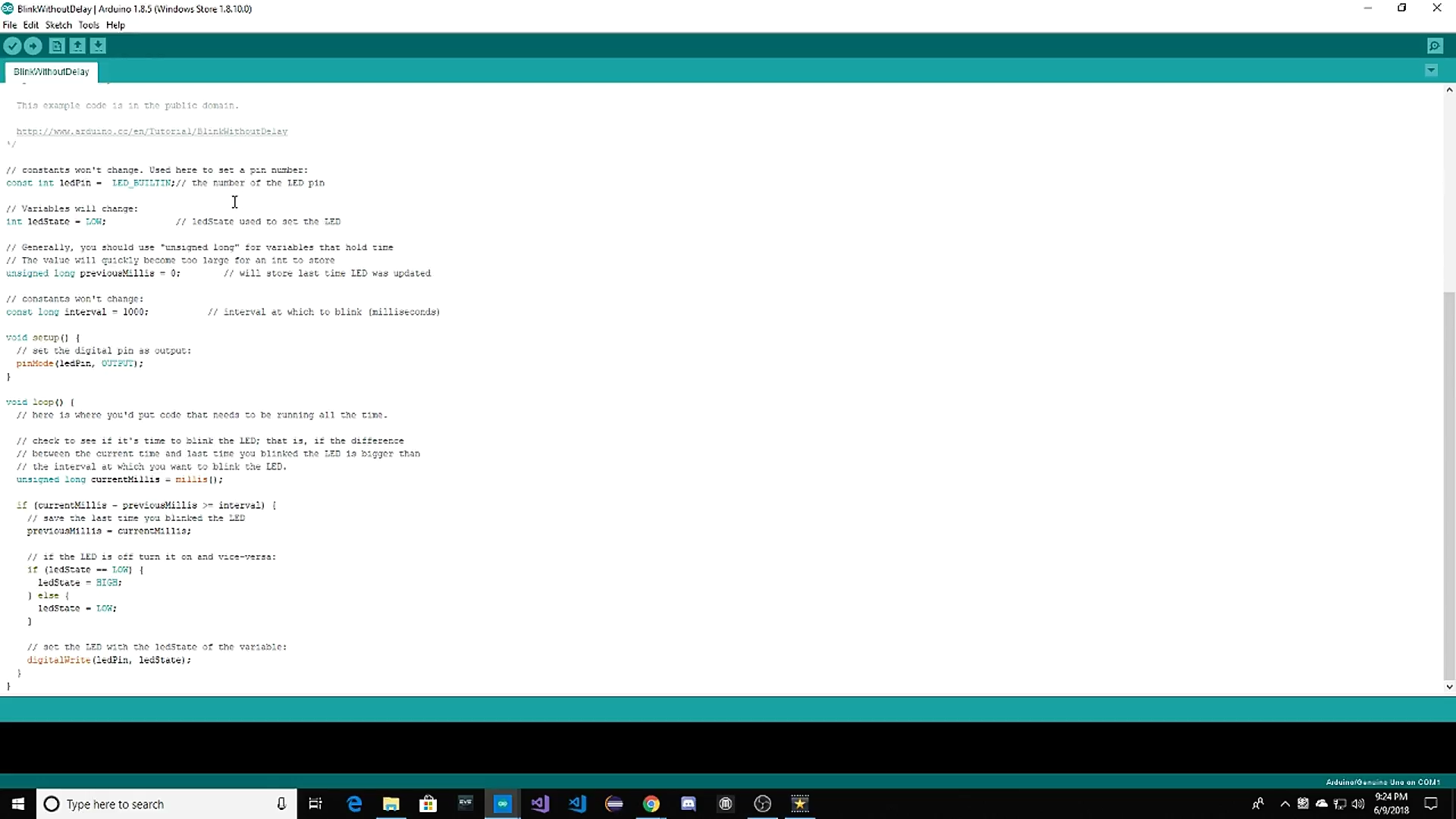Click the editor scroll down arrow
Viewport: 1456px width, 819px height.
pyautogui.click(x=1449, y=687)
